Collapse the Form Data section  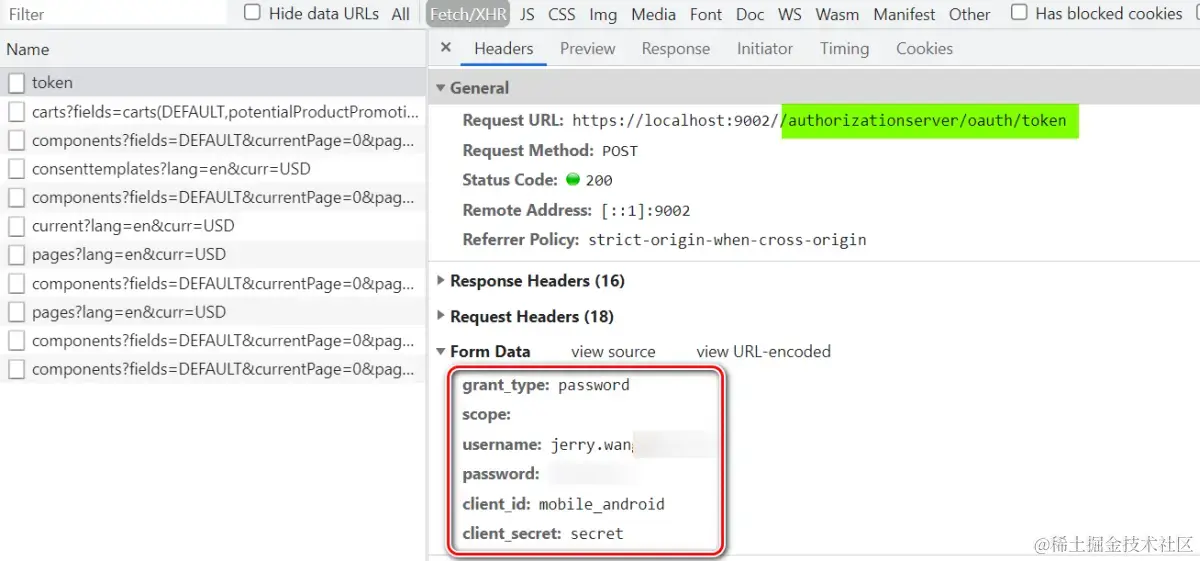[x=441, y=352]
